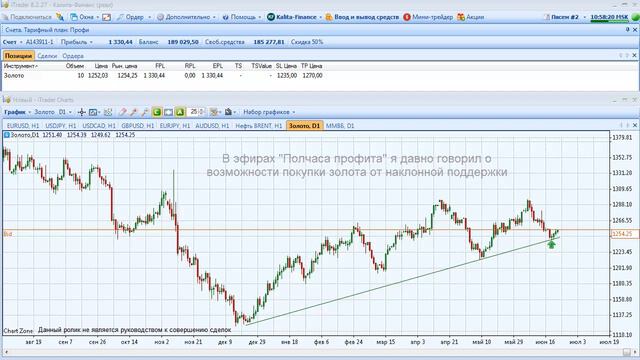This screenshot has height=360, width=640.
Task: Click the Chart Zone label
Action: pos(18,331)
